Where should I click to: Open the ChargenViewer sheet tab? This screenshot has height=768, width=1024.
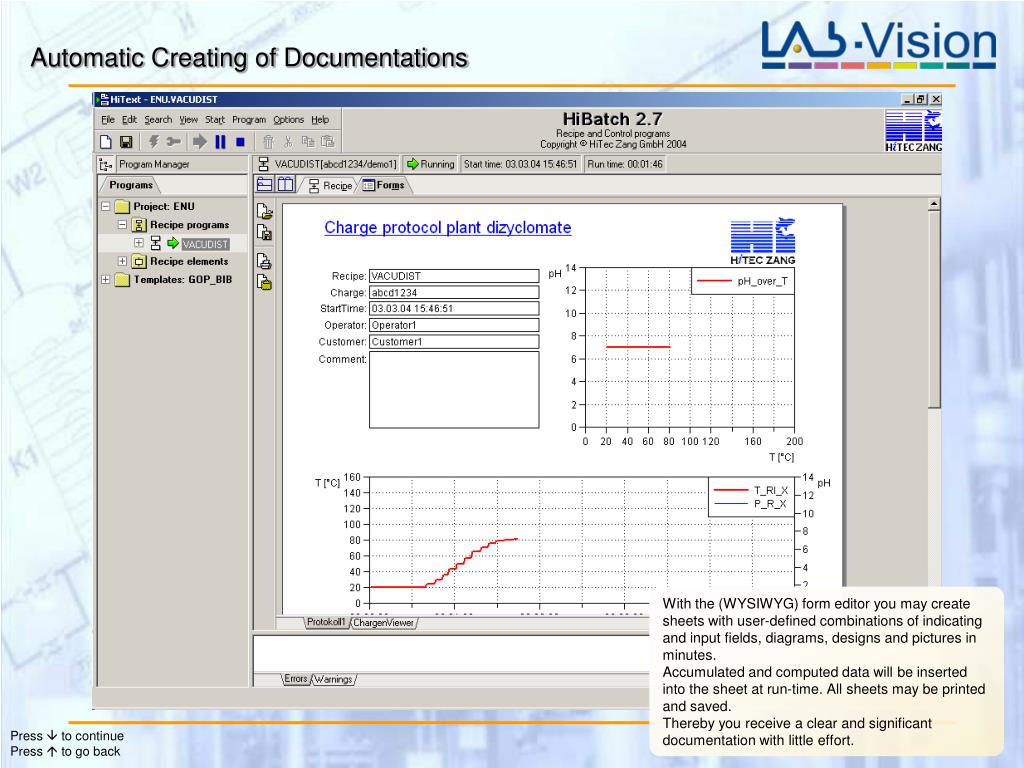click(383, 623)
